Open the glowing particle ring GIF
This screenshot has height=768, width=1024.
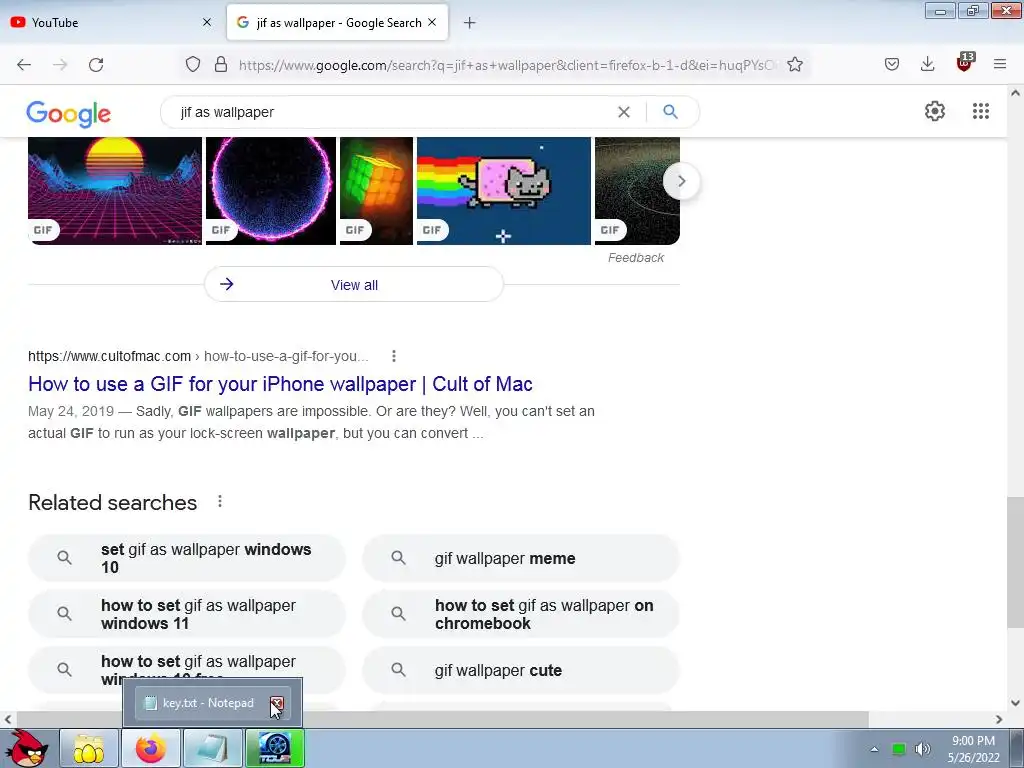pos(271,191)
